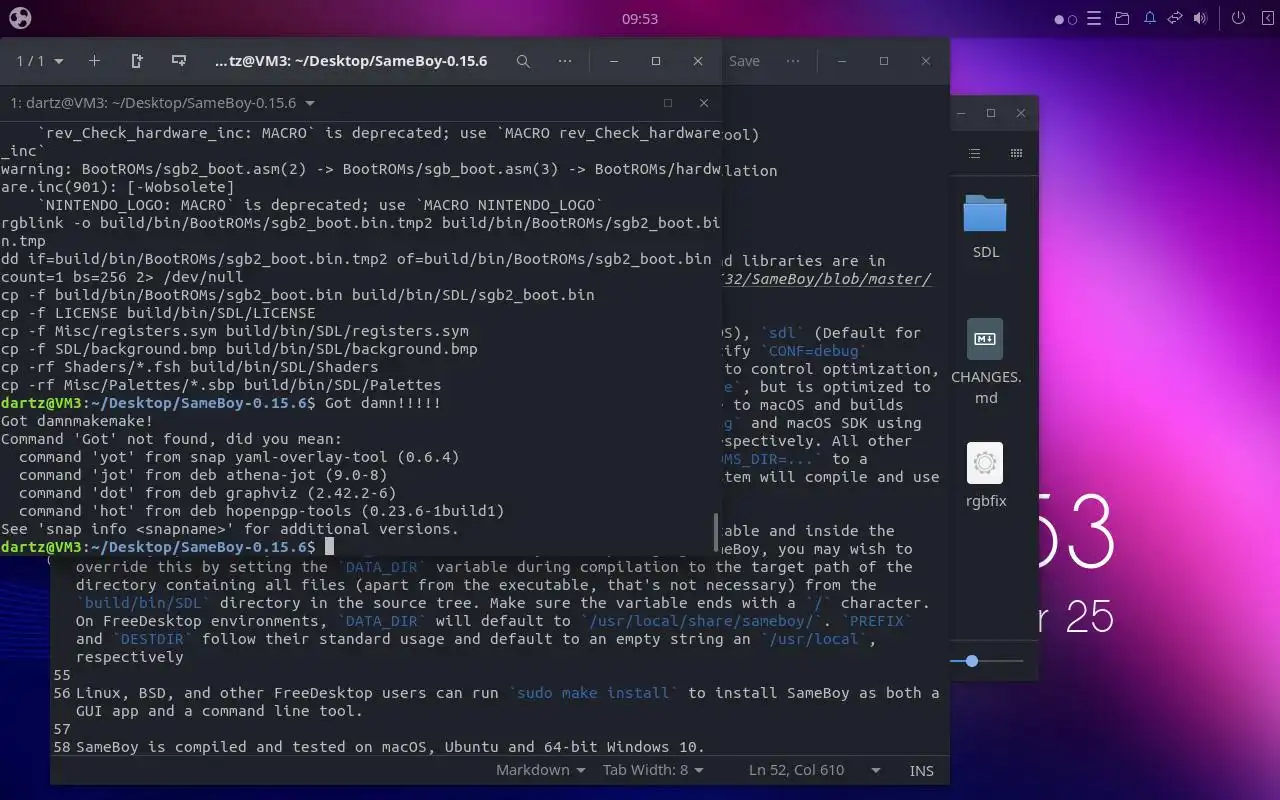Click 'See snap info <snapname>' line
The height and width of the screenshot is (800, 1280).
point(230,529)
